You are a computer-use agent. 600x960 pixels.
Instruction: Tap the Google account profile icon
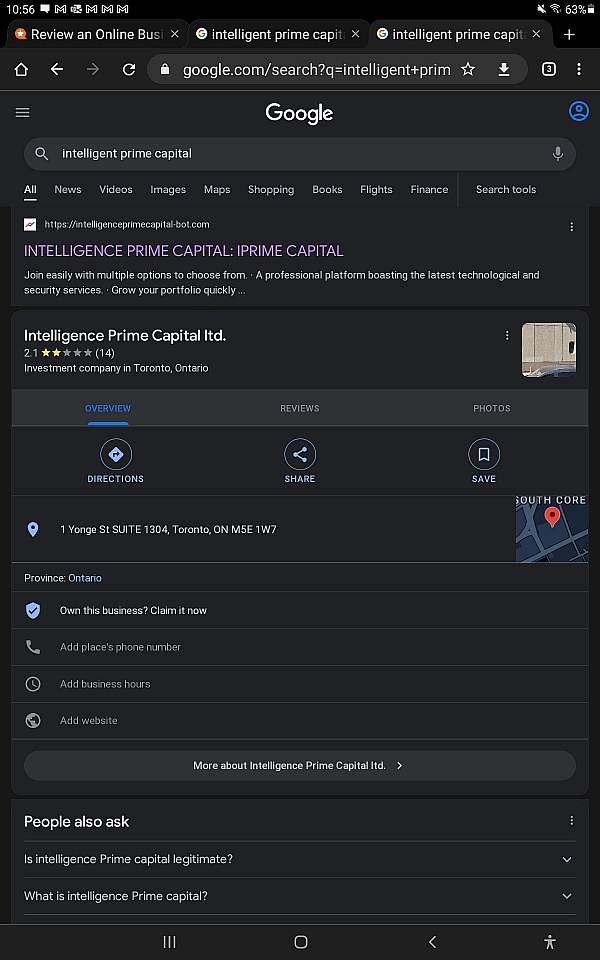579,111
